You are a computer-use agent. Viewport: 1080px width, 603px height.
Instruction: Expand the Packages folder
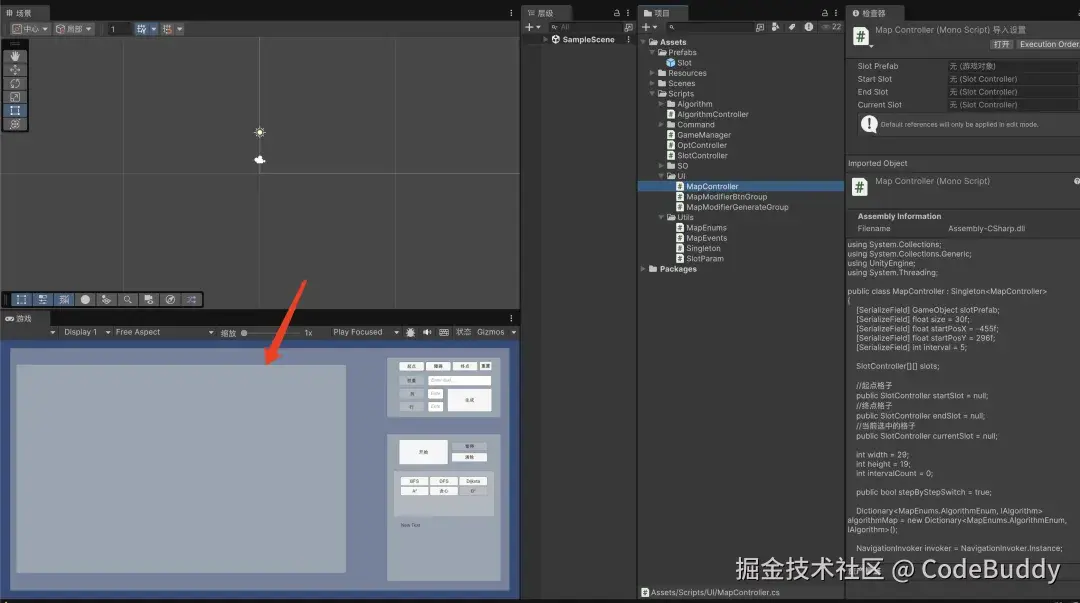point(643,269)
